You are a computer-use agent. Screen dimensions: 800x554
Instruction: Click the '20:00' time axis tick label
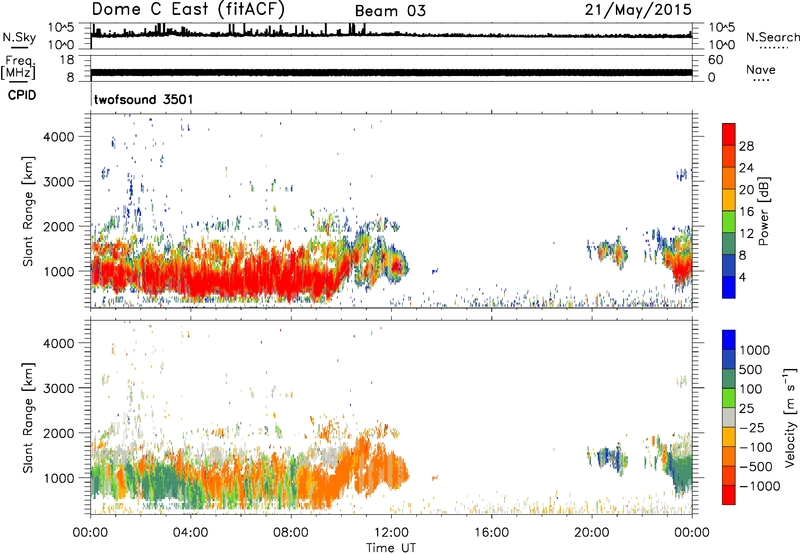click(x=592, y=533)
